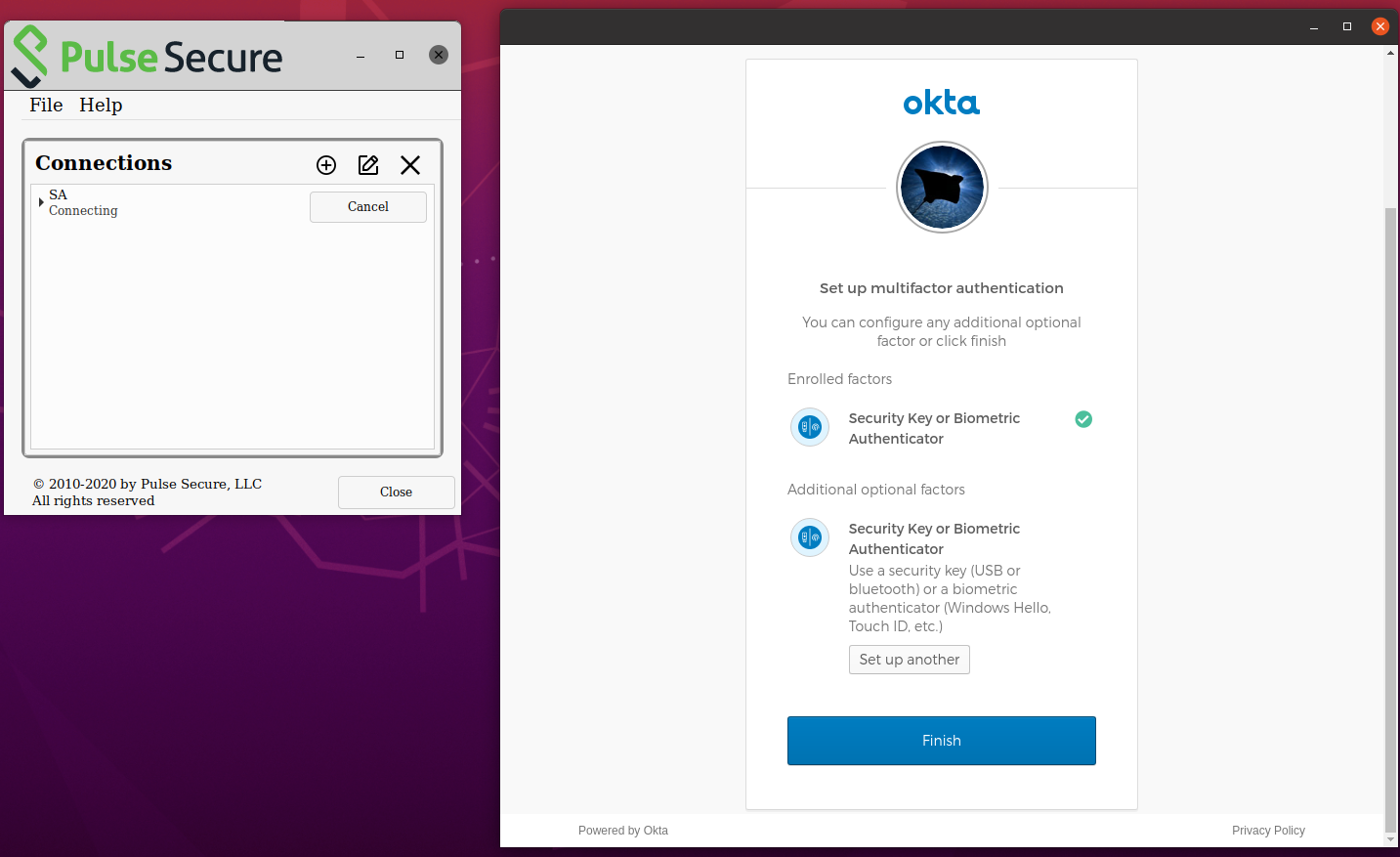Image resolution: width=1400 pixels, height=857 pixels.
Task: Click the blue Finish button
Action: 942,741
